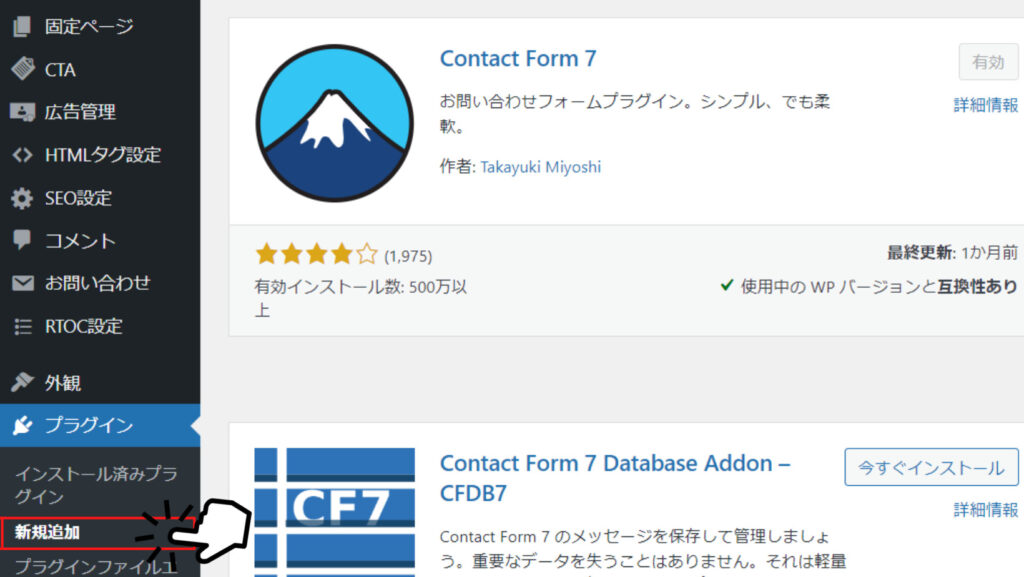Open Contact Form 7 Database Addon CFDB7 link
Viewport: 1024px width, 577px height.
(x=615, y=478)
